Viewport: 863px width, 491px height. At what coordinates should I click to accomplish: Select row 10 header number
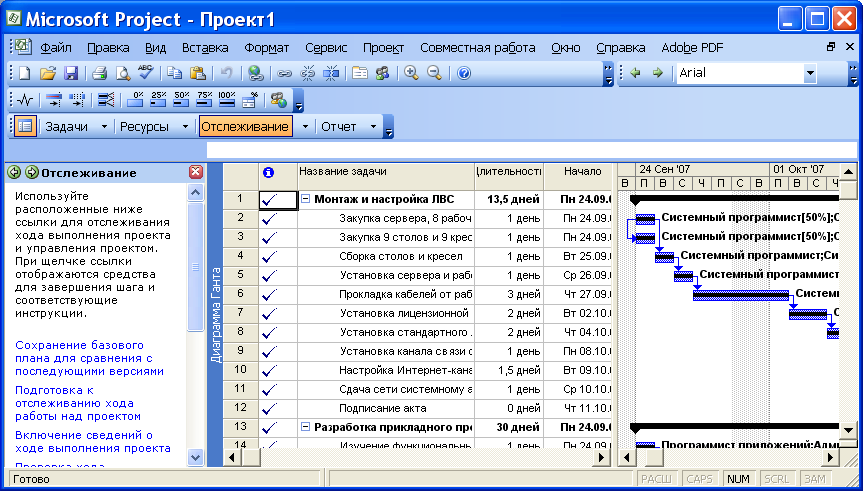click(241, 370)
